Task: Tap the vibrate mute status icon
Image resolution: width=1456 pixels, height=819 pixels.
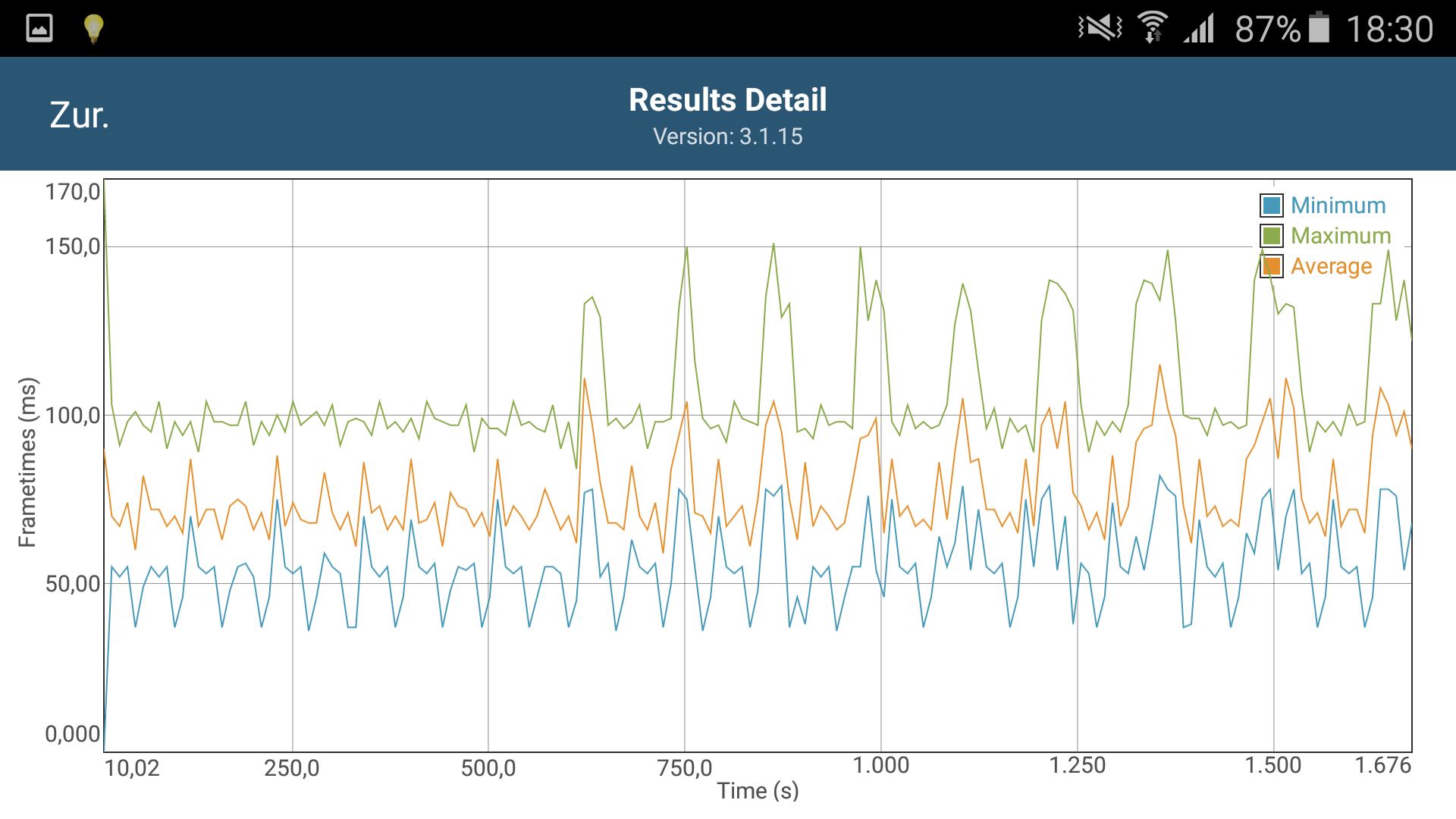Action: 1100,29
